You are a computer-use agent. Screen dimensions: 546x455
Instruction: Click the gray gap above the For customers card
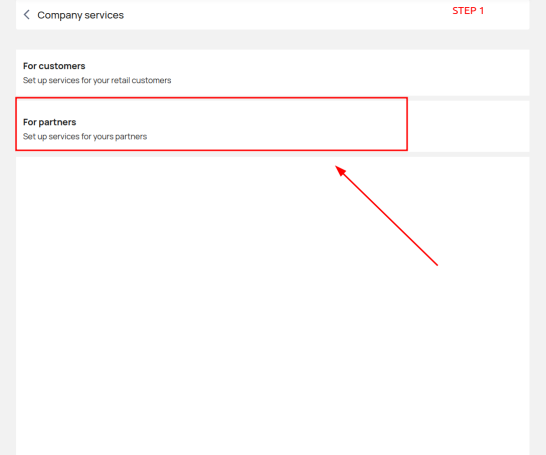(273, 40)
